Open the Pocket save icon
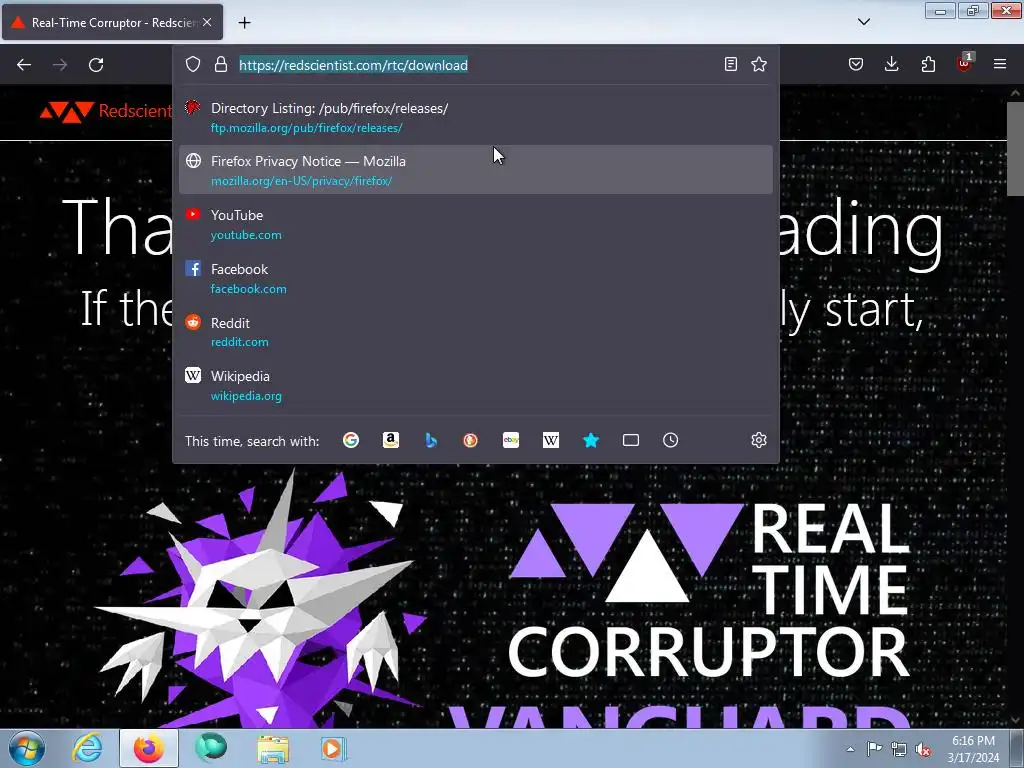The image size is (1024, 768). pos(856,64)
